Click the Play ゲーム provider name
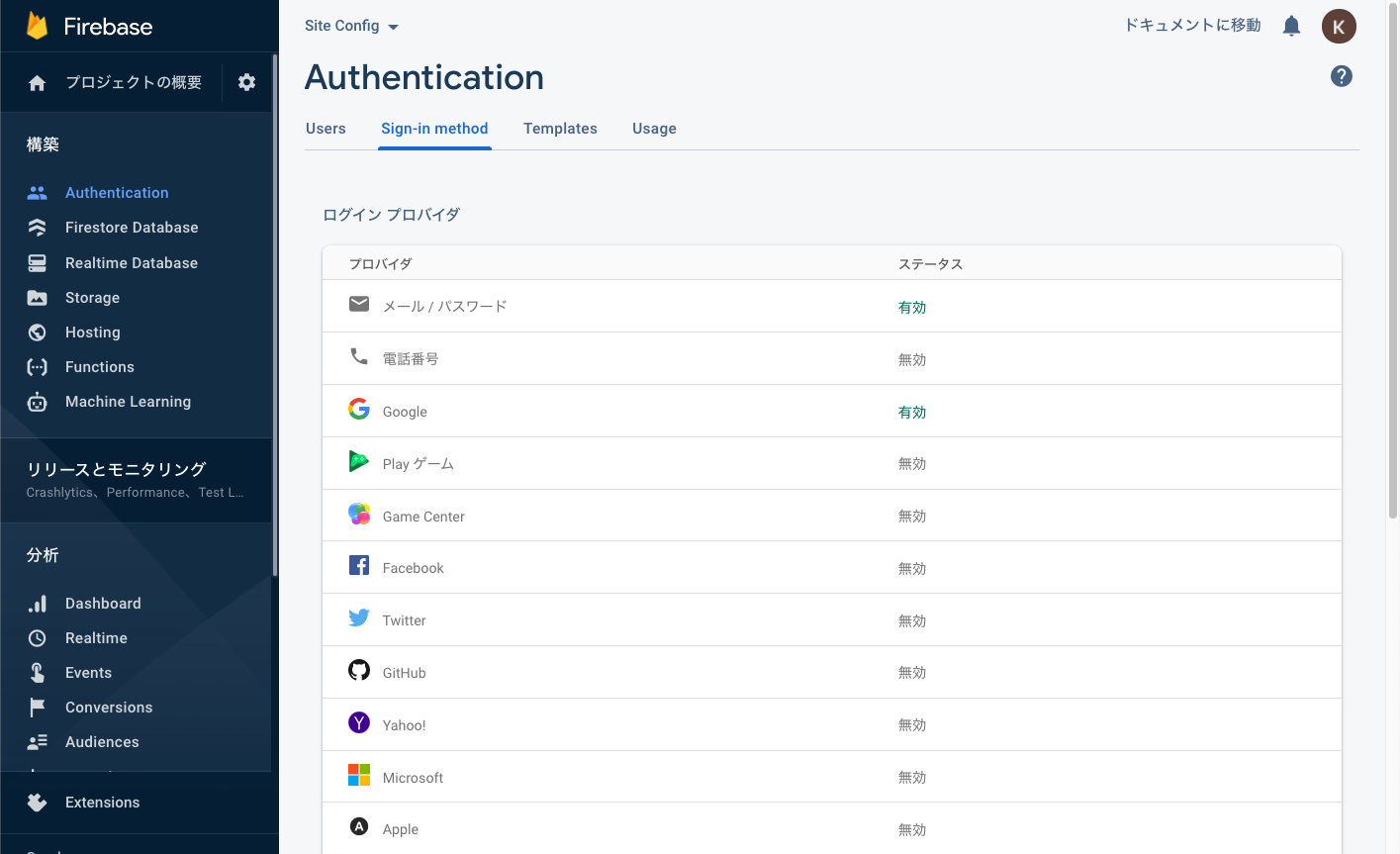 418,464
